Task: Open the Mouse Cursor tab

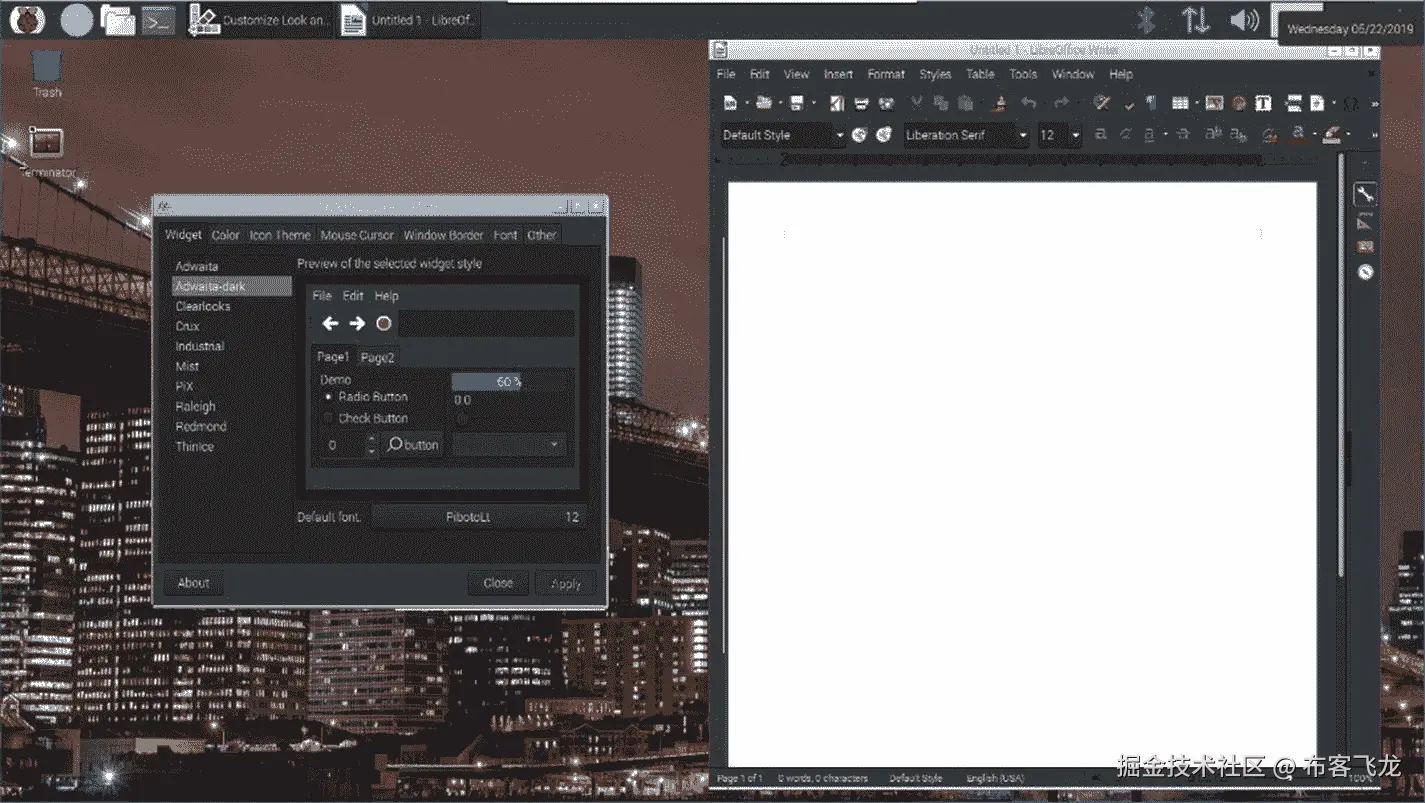Action: click(357, 235)
